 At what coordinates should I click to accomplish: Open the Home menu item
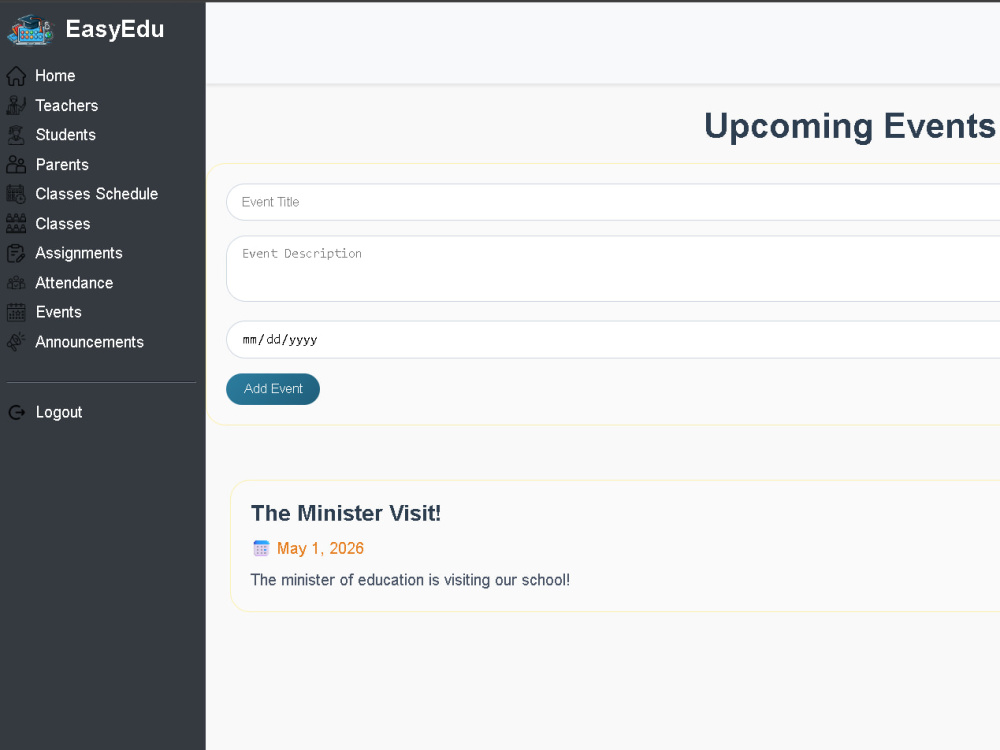55,76
